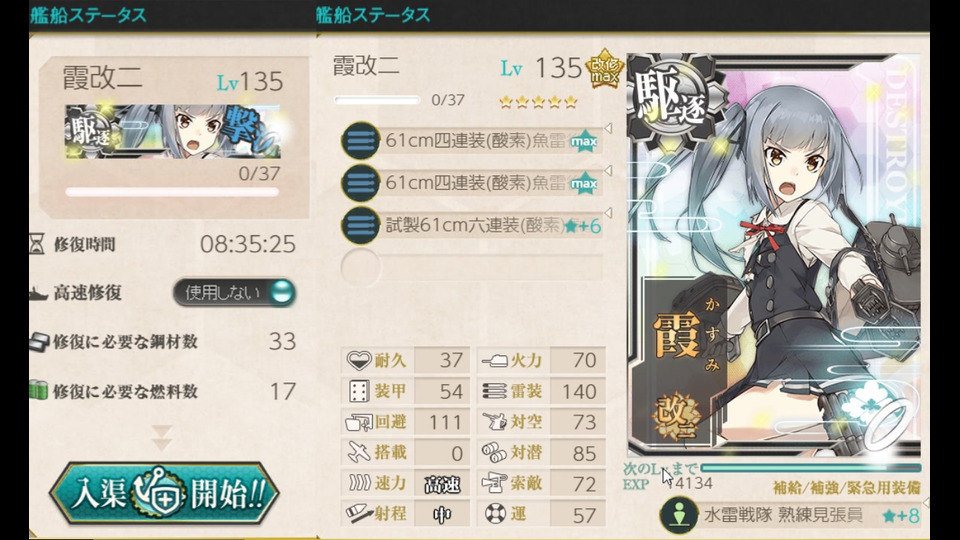Click the 水雷戦隊 熟練見張員 equipment label
960x540 pixels.
point(784,515)
